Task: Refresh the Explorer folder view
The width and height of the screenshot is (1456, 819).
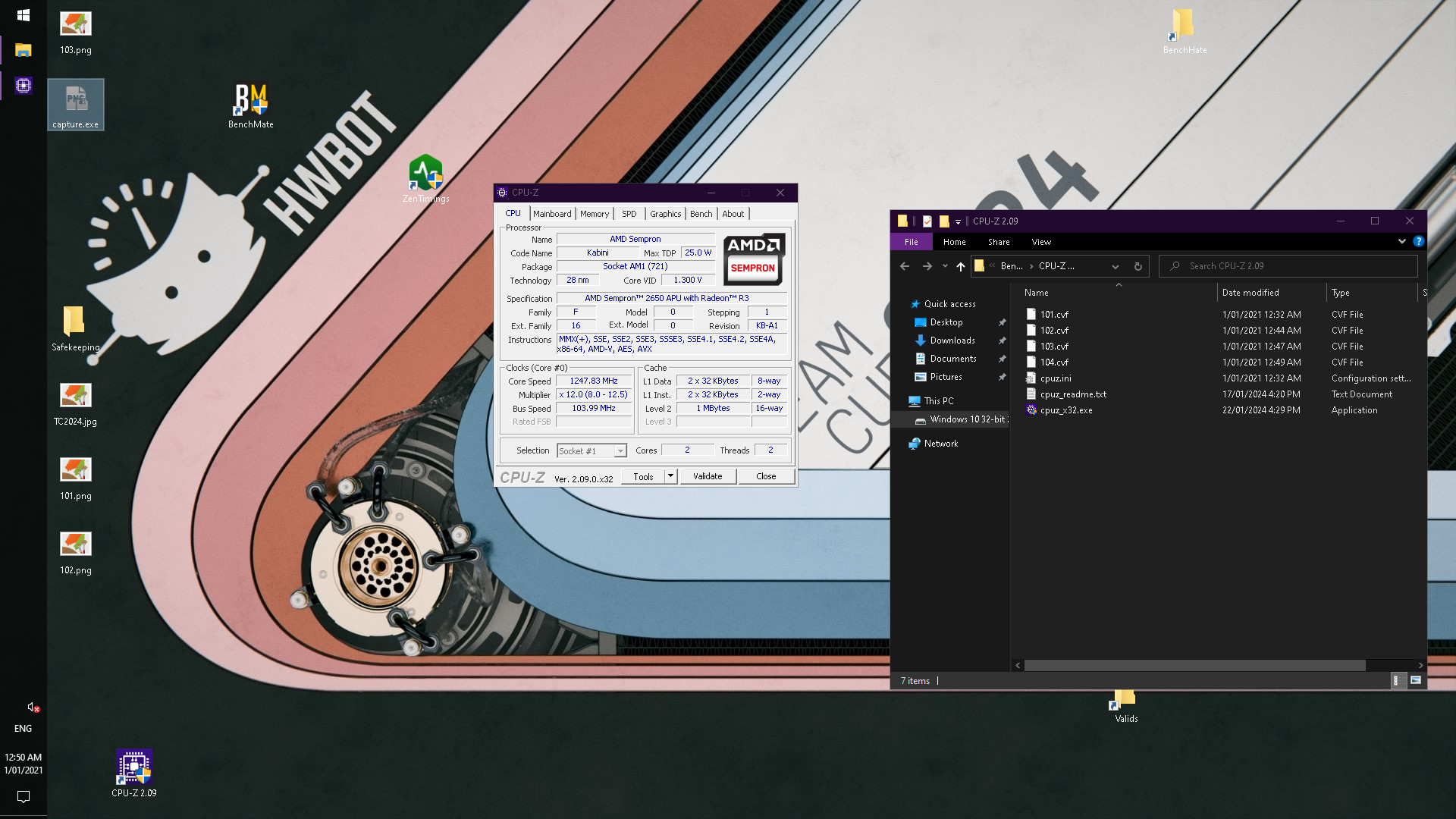Action: (1137, 266)
